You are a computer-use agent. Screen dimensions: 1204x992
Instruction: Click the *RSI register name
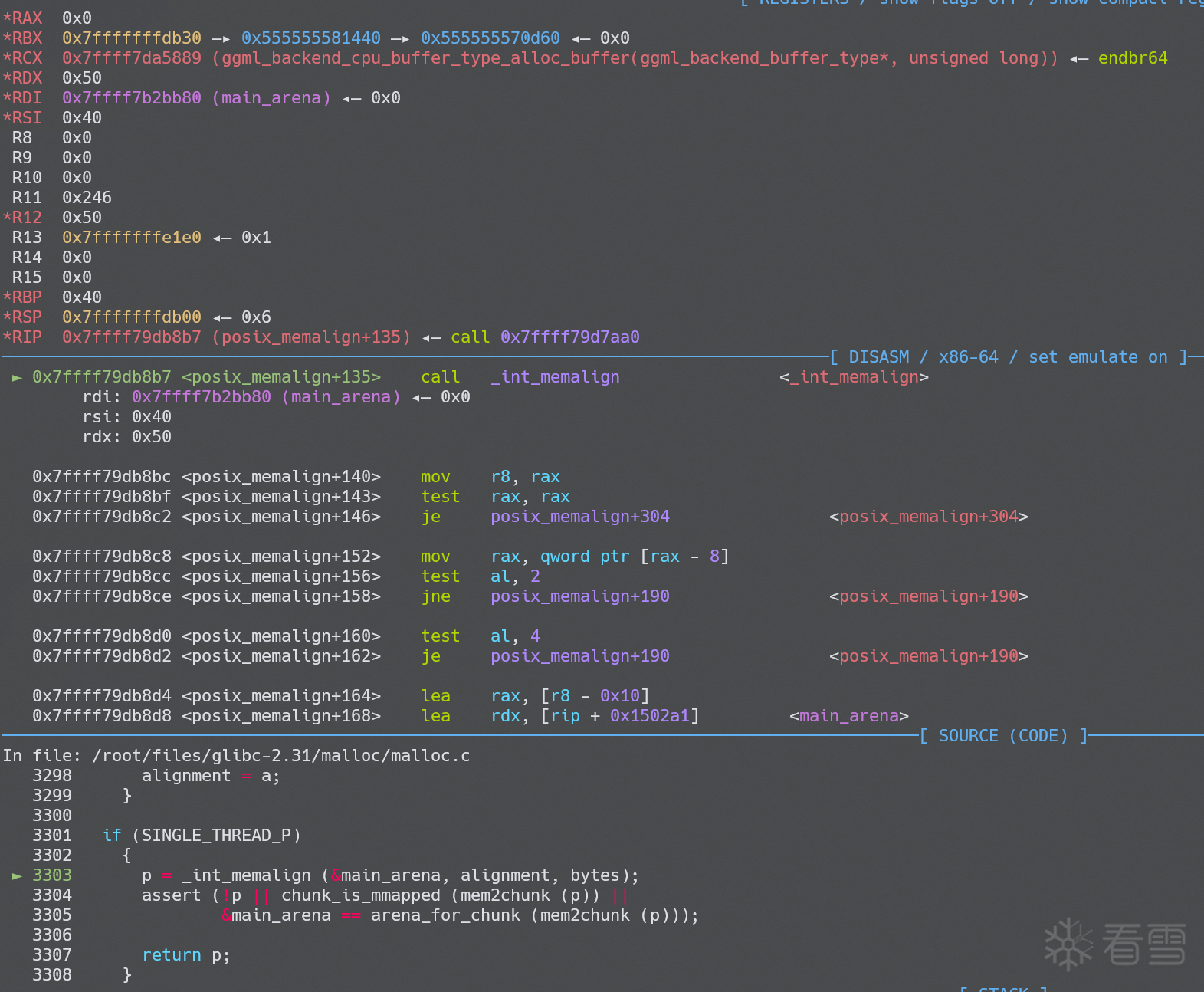click(x=23, y=117)
